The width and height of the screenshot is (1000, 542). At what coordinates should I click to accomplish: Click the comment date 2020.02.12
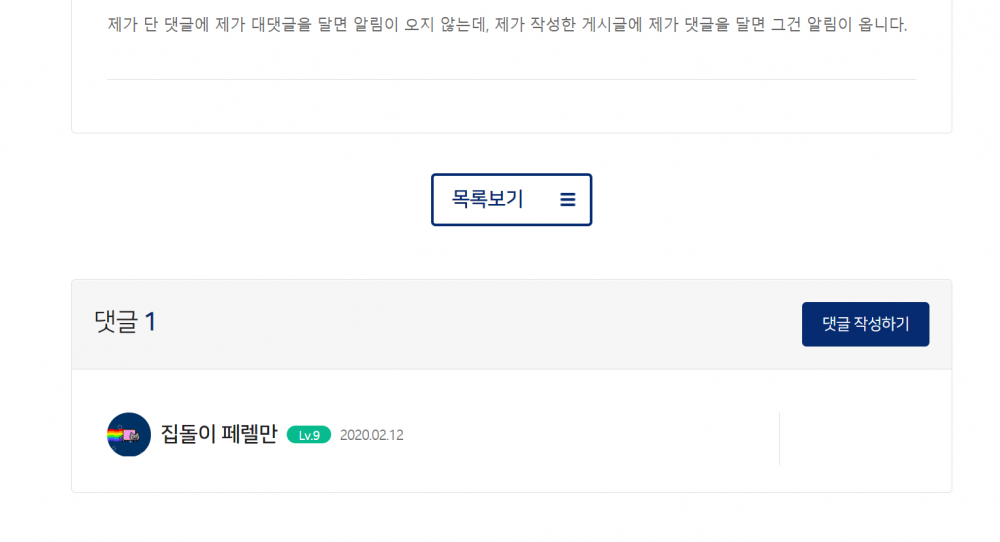371,435
